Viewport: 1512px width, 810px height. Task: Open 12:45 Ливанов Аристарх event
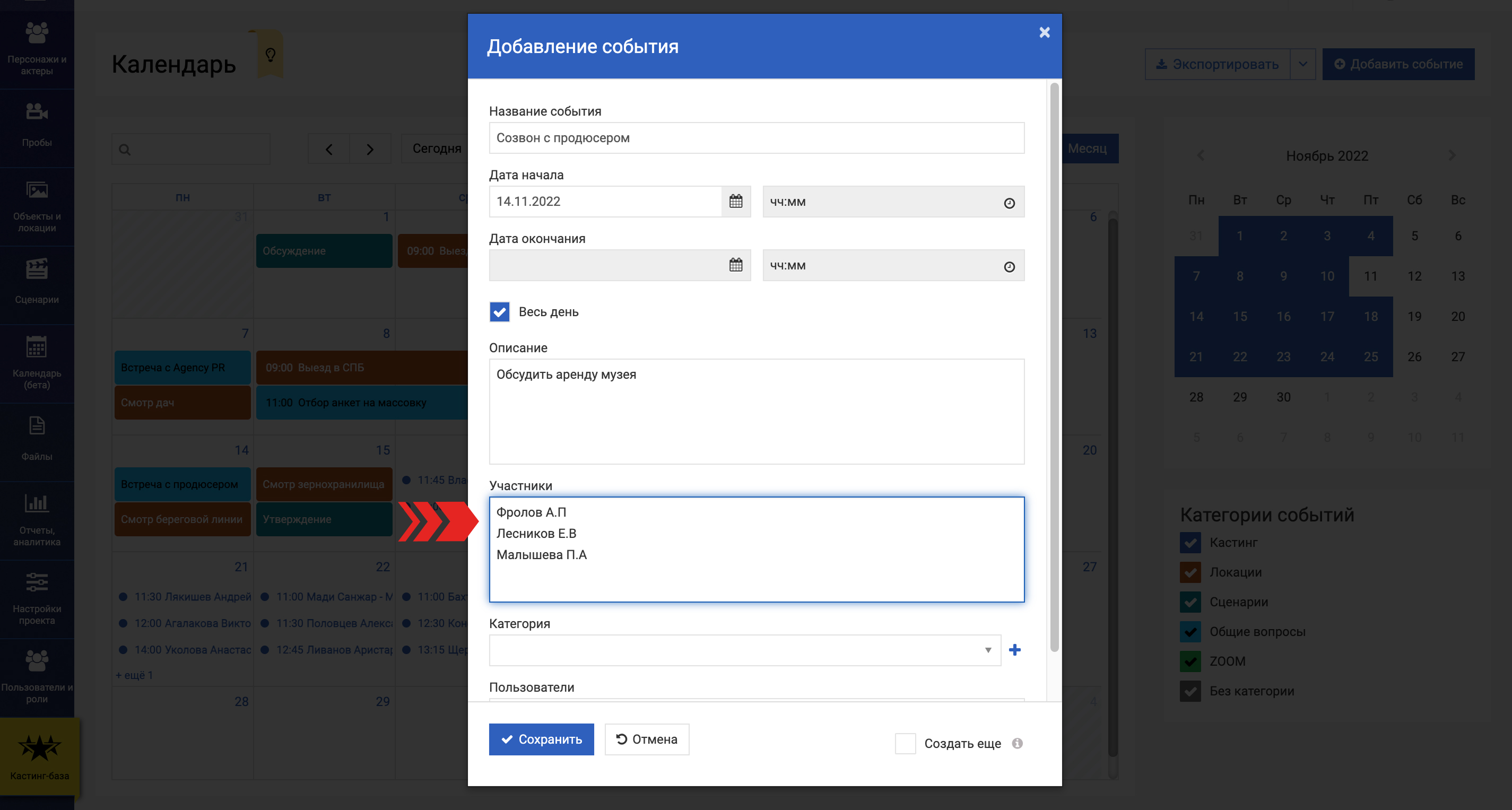point(327,650)
